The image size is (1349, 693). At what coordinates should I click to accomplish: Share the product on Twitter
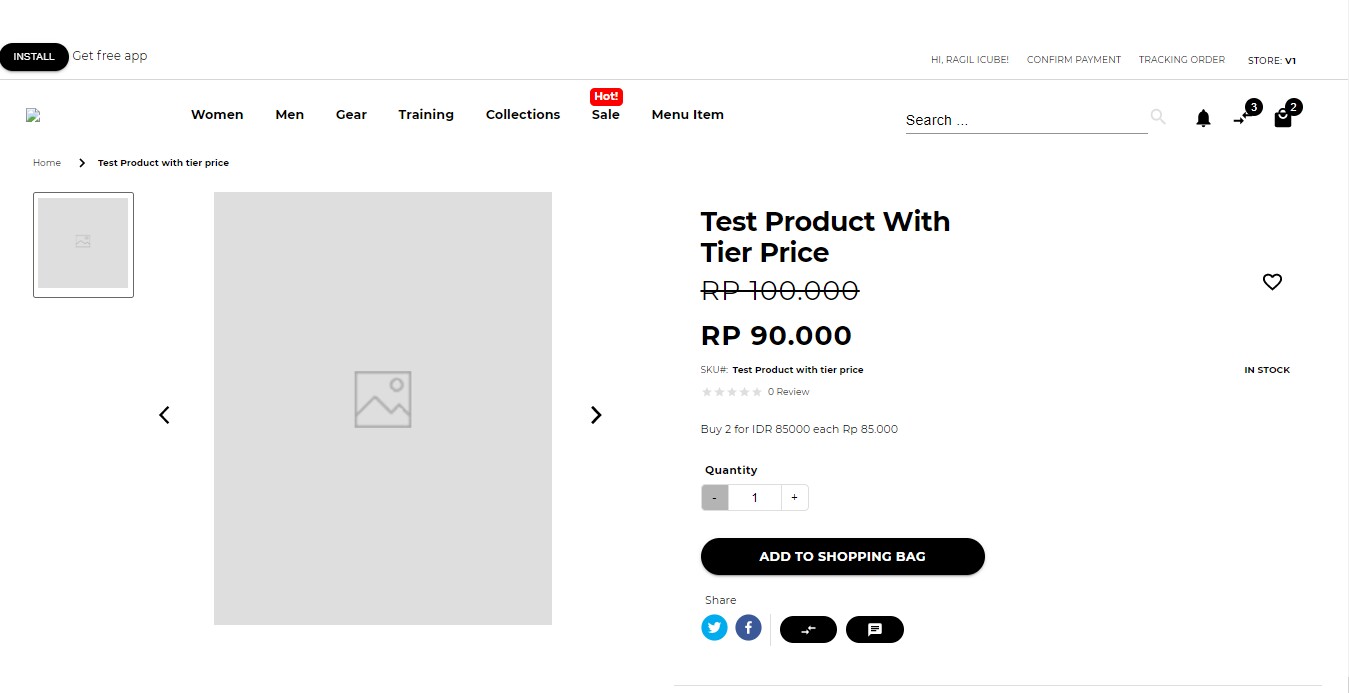[x=714, y=628]
